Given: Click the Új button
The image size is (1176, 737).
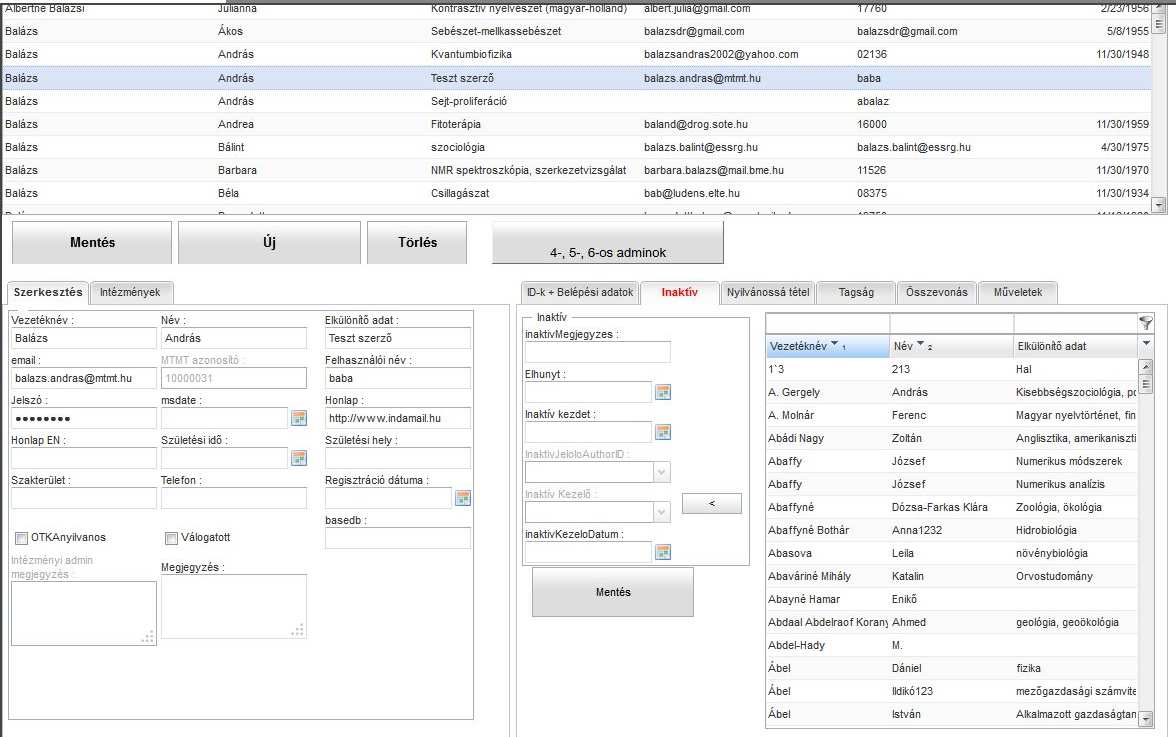Looking at the screenshot, I should coord(269,242).
